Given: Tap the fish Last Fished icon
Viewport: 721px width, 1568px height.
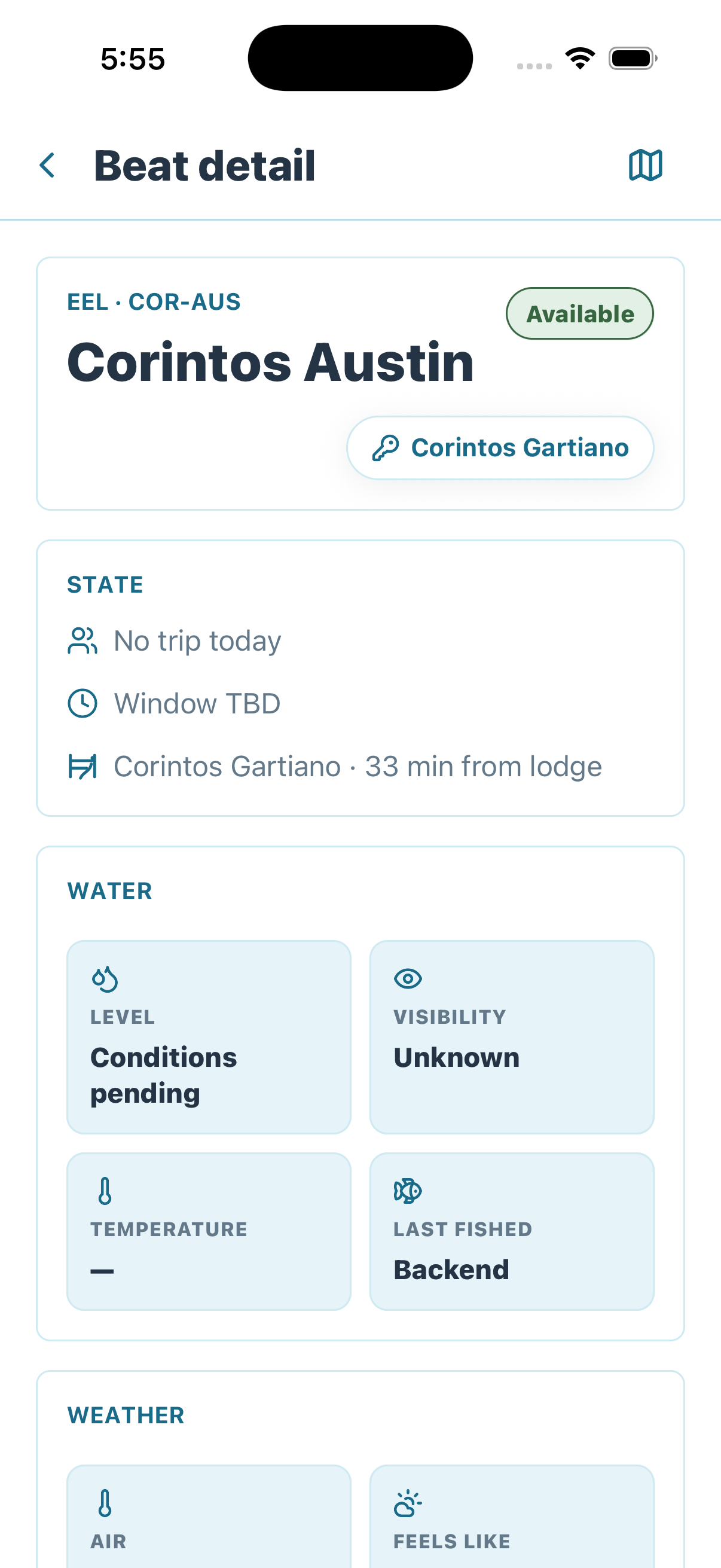Looking at the screenshot, I should pyautogui.click(x=408, y=1191).
